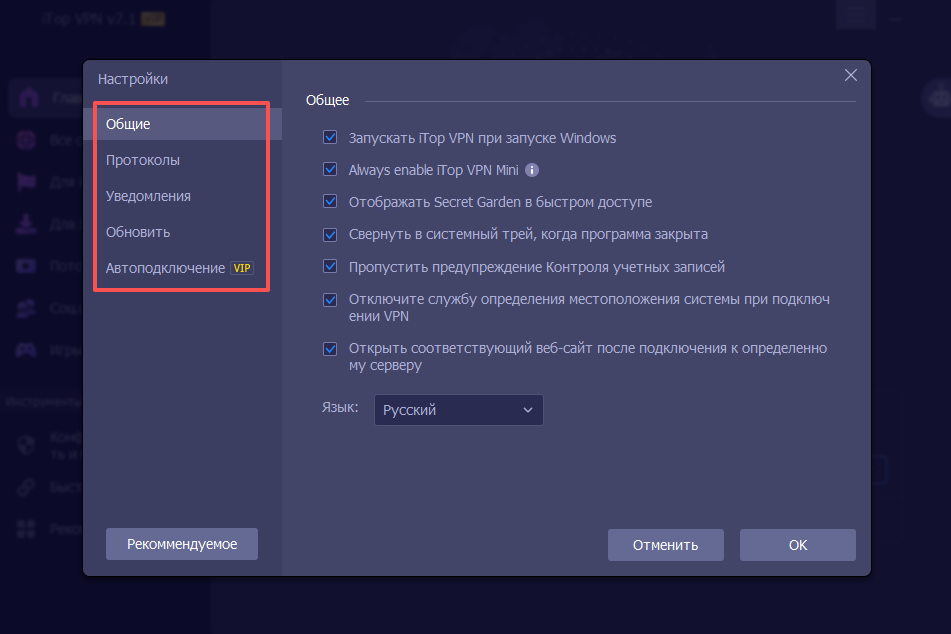Go to the Обновить settings section
Screen dimensions: 951x634
(x=138, y=232)
